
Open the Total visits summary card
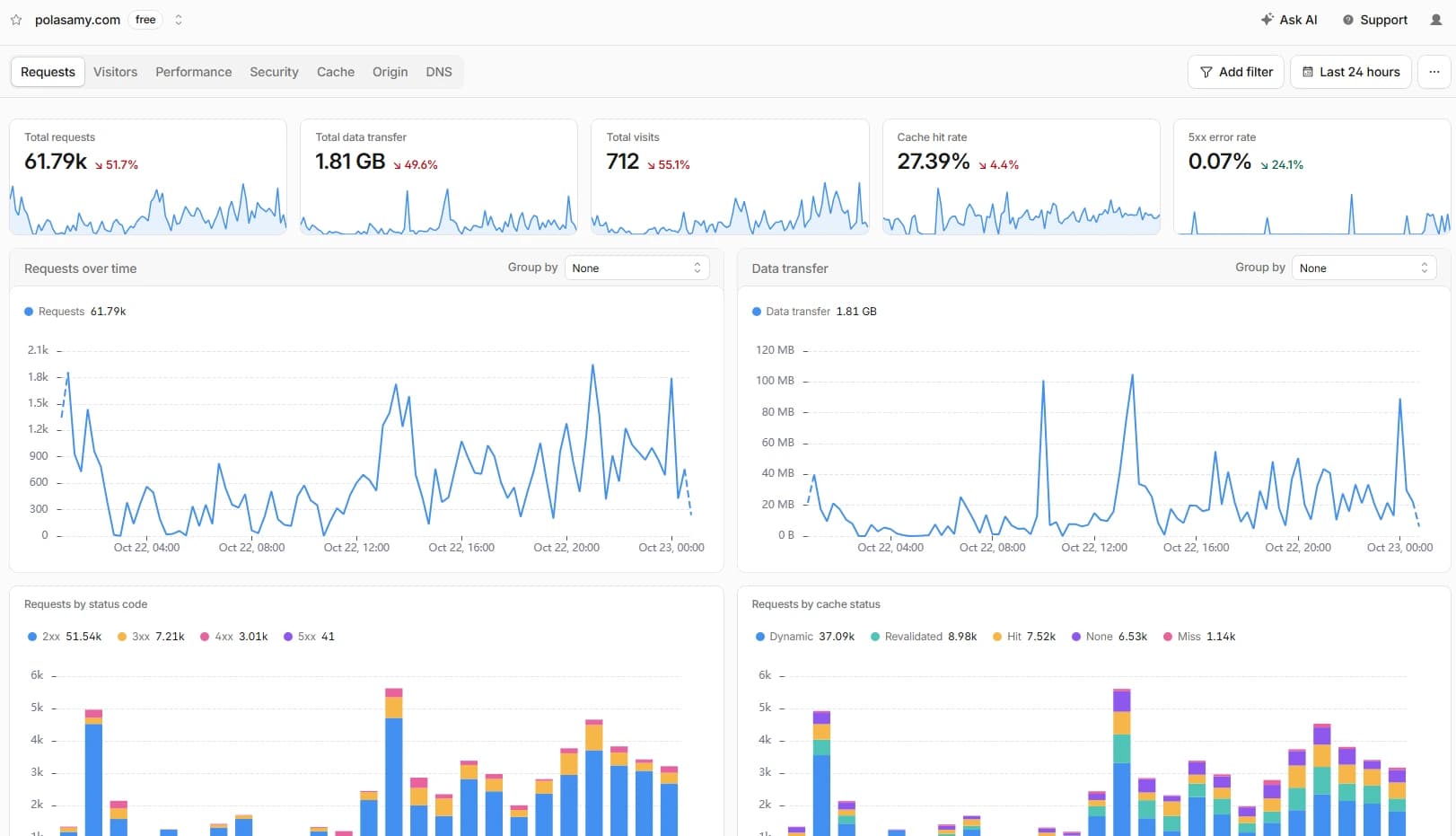pos(730,177)
